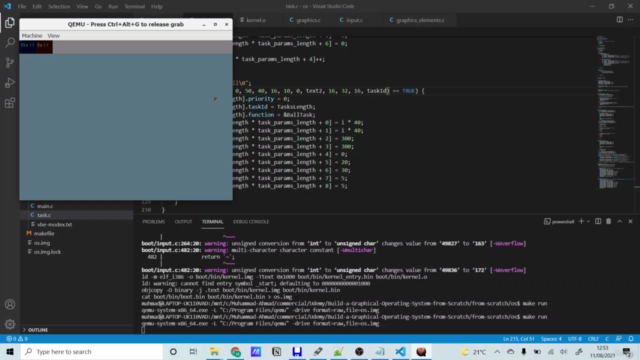
Task: Click the Ln 215, Col 51 status item
Action: [518, 339]
